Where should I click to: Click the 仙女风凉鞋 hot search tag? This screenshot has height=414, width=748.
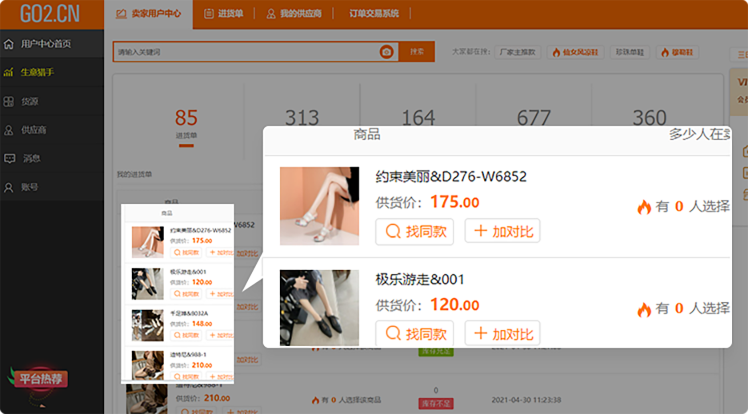coord(577,52)
